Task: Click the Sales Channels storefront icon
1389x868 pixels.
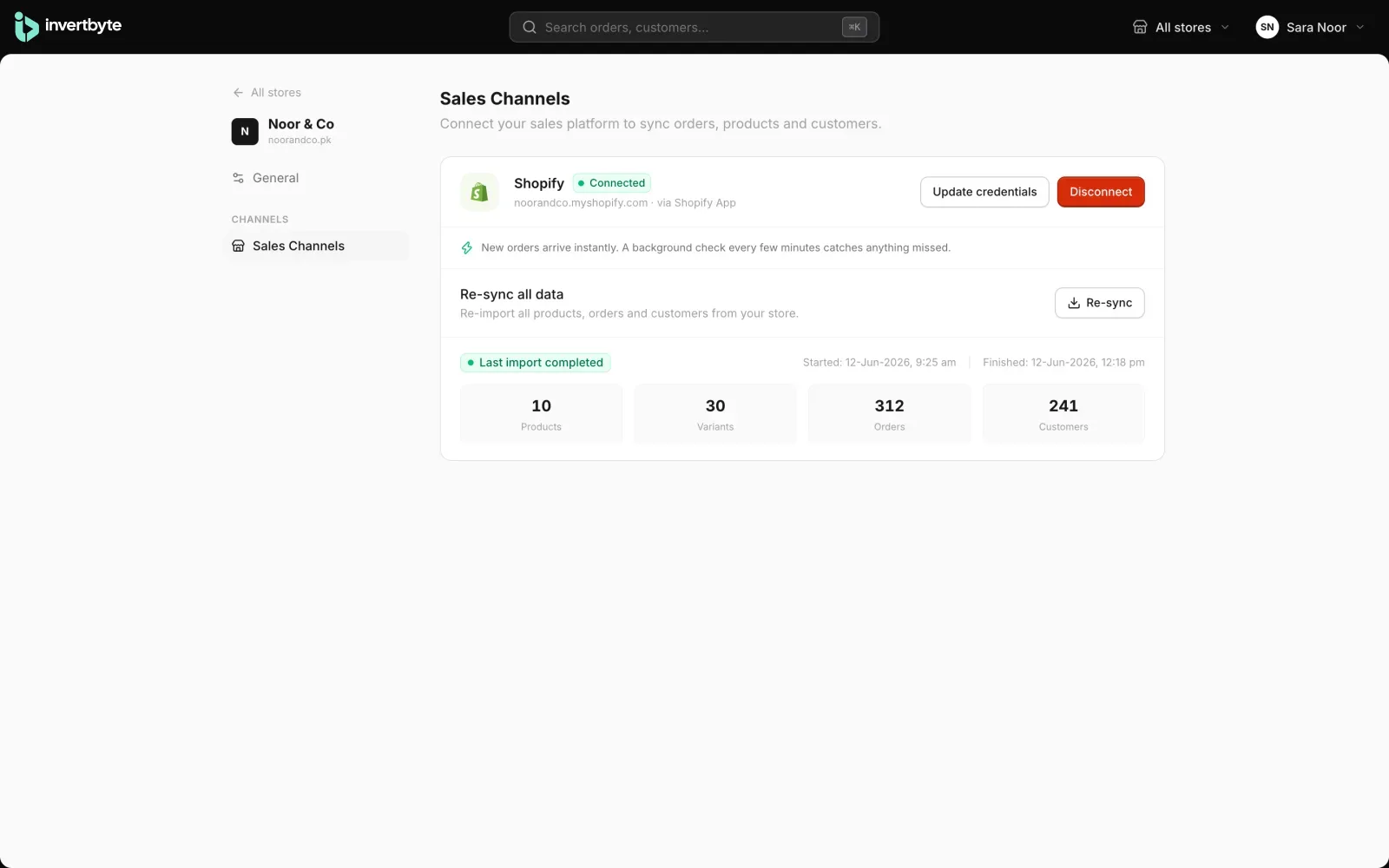Action: click(238, 246)
